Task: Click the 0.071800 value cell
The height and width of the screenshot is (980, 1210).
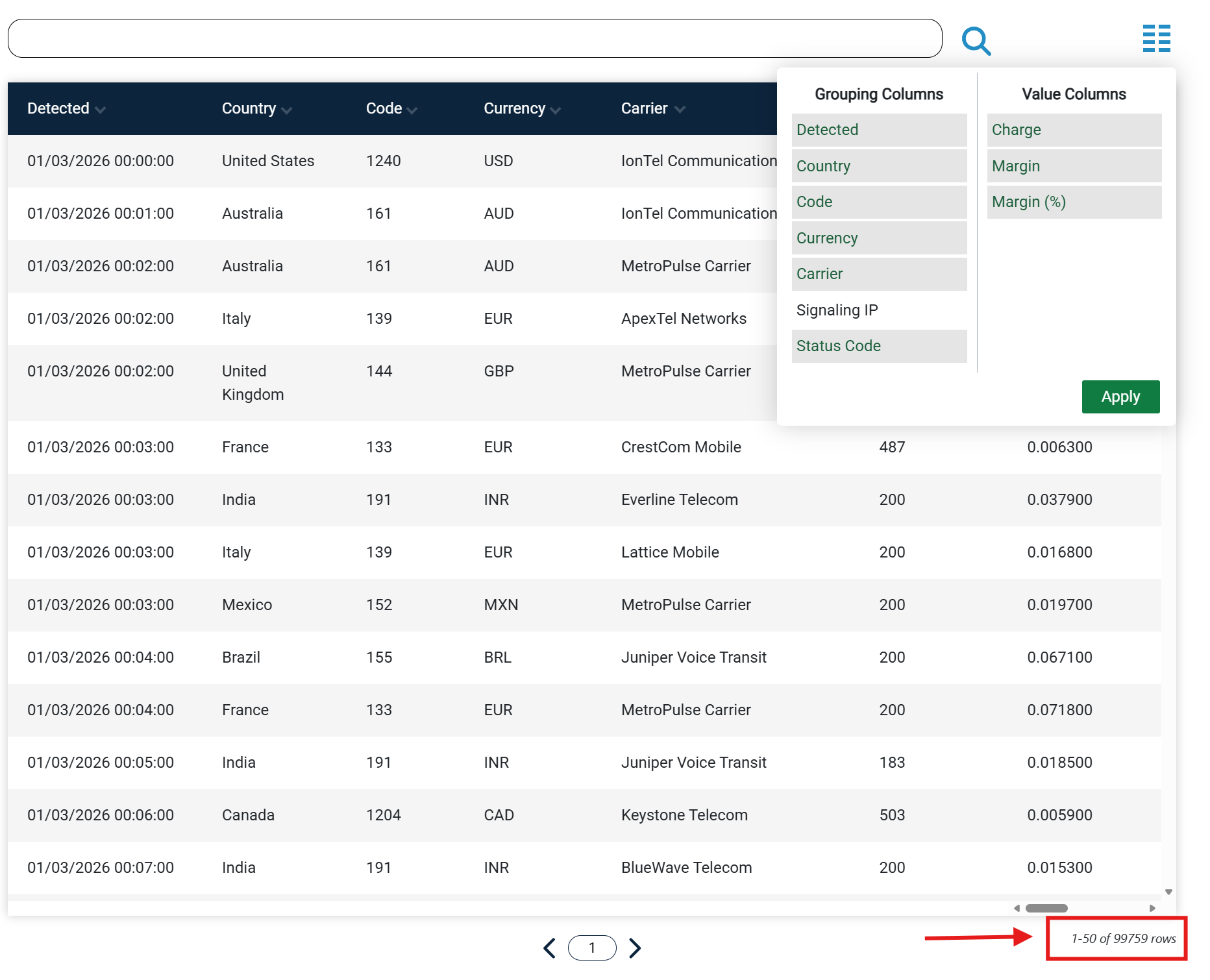Action: coord(1059,710)
